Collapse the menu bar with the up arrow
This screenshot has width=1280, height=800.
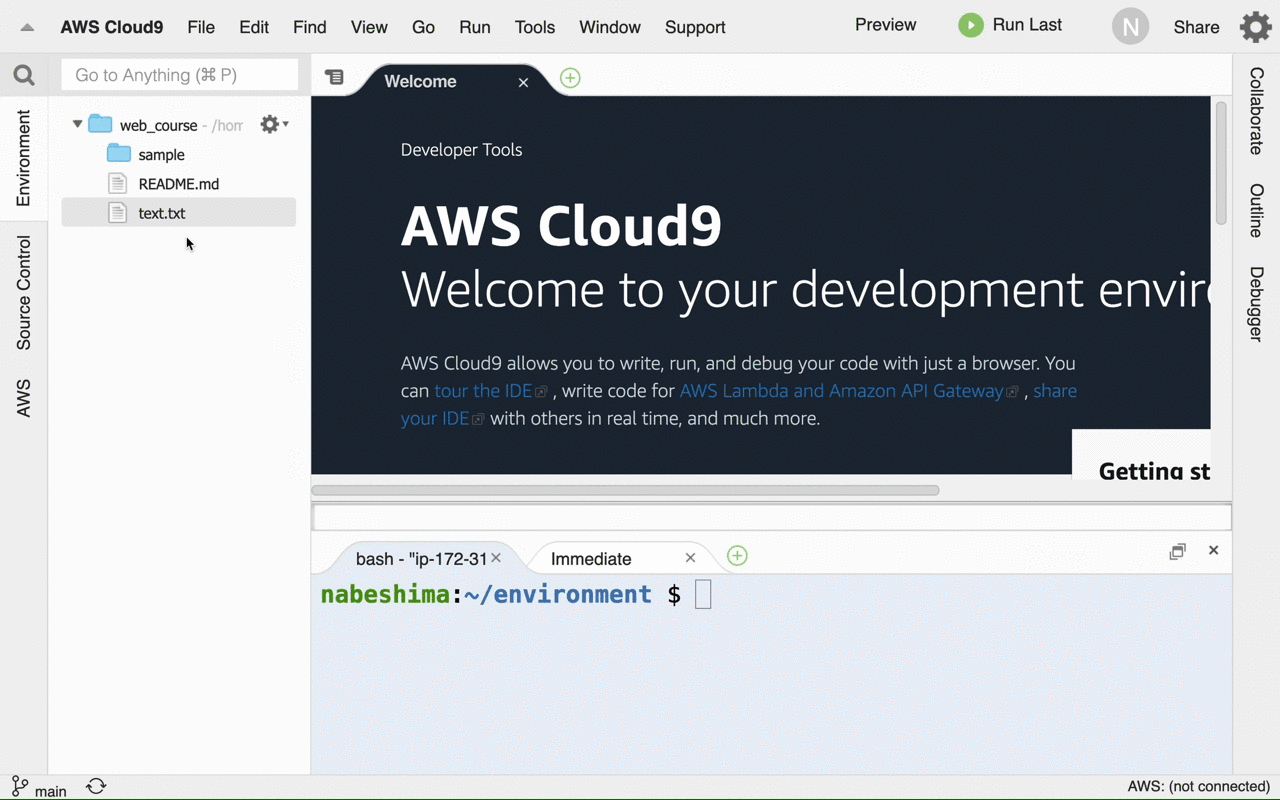pyautogui.click(x=27, y=27)
